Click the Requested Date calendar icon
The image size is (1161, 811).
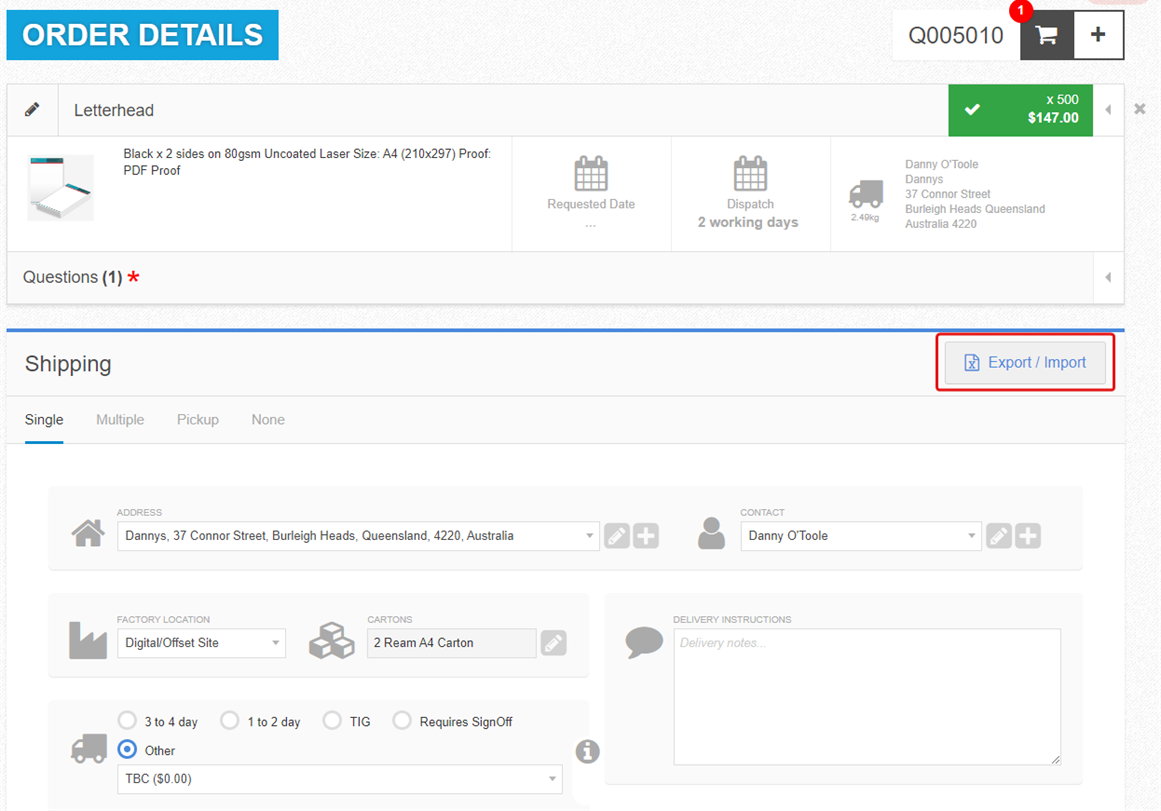click(x=591, y=173)
